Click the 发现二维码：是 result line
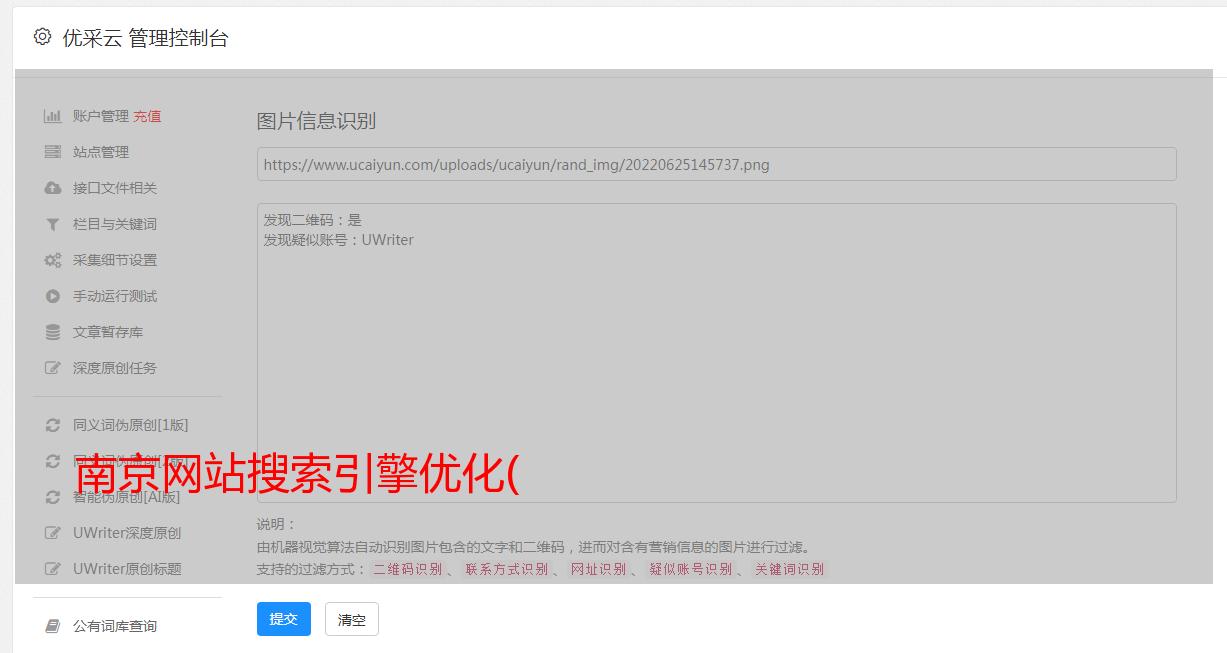The image size is (1227, 653). [x=312, y=220]
